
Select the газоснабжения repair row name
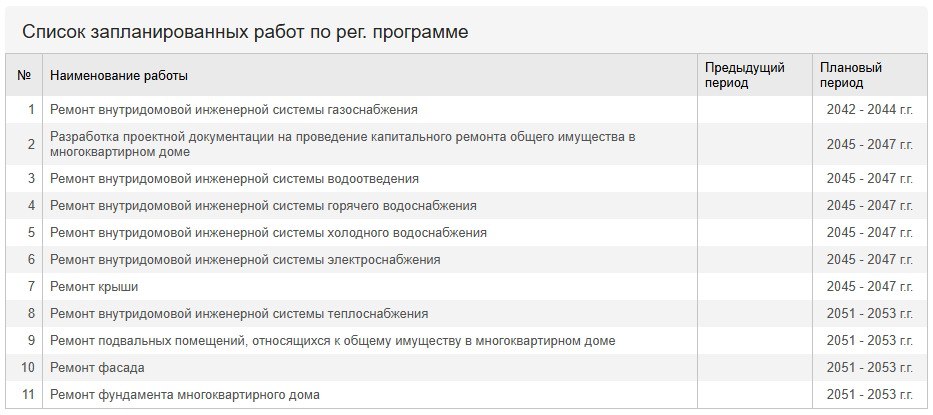(233, 109)
